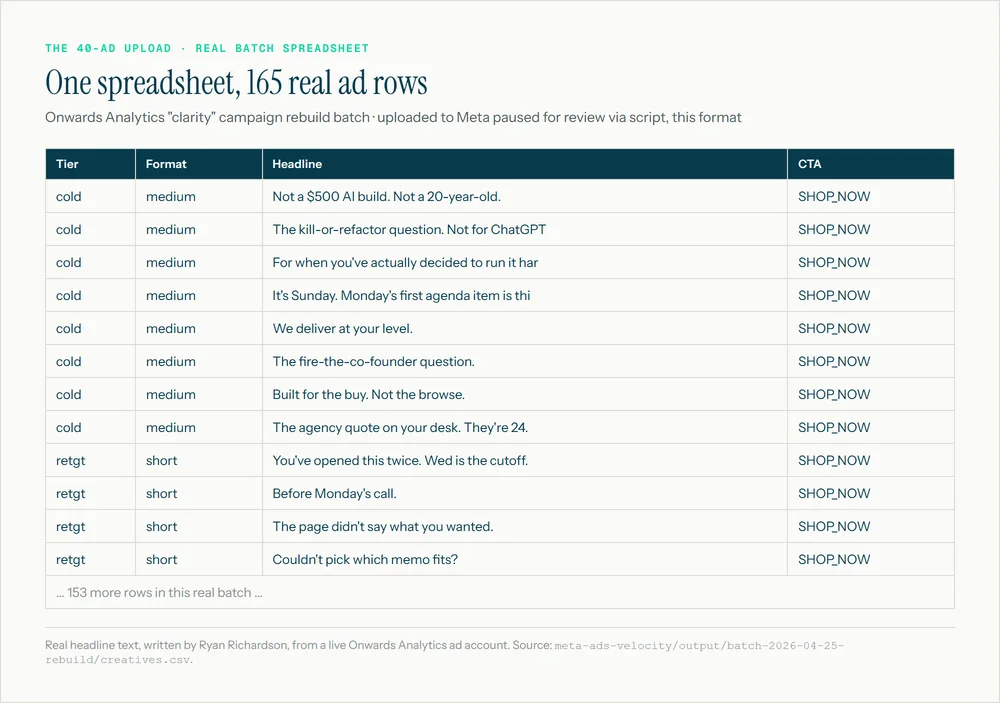
Task: Select headline 'The agency quote on your desk. They're 24.'
Action: 400,427
